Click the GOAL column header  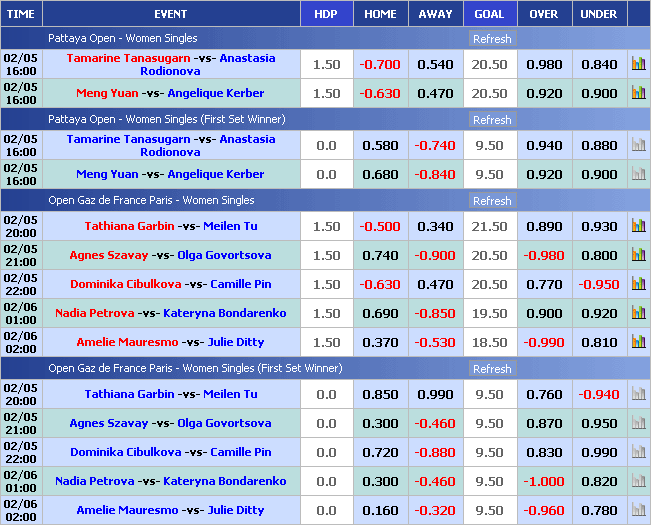point(489,14)
